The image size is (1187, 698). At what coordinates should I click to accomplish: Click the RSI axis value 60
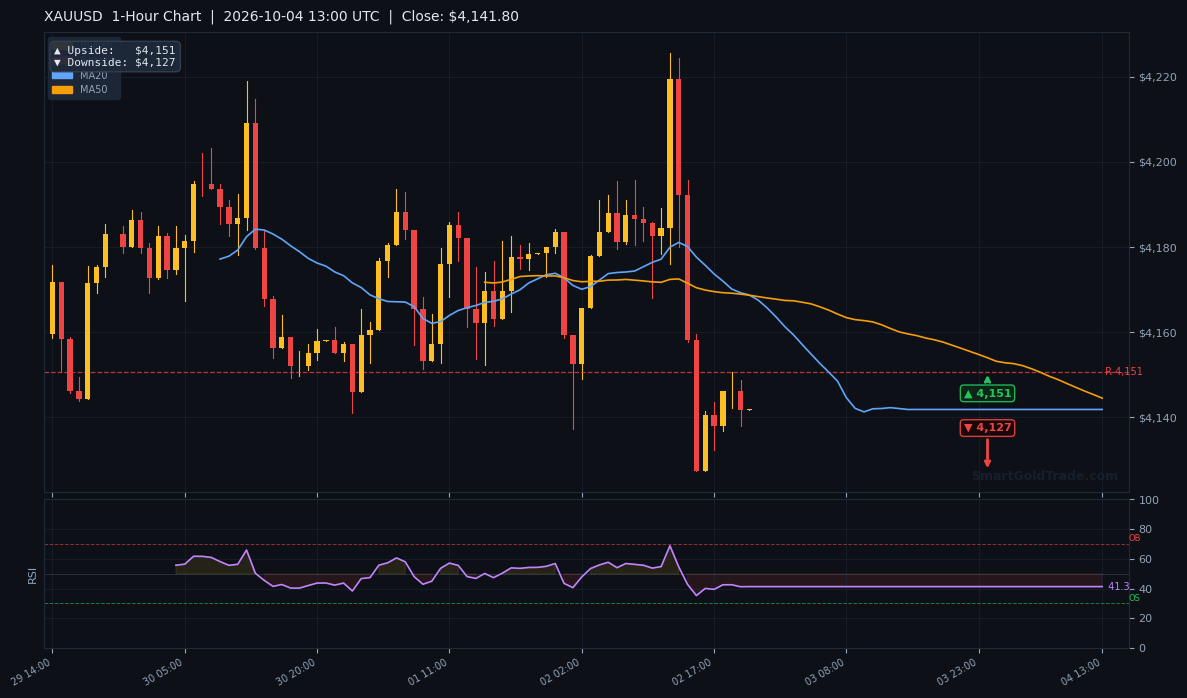click(x=1145, y=559)
